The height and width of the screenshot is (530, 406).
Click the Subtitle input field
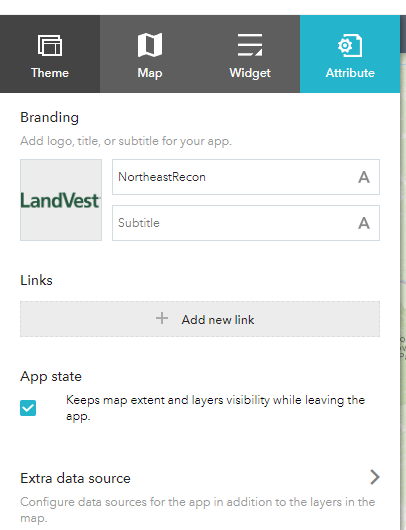tap(246, 223)
